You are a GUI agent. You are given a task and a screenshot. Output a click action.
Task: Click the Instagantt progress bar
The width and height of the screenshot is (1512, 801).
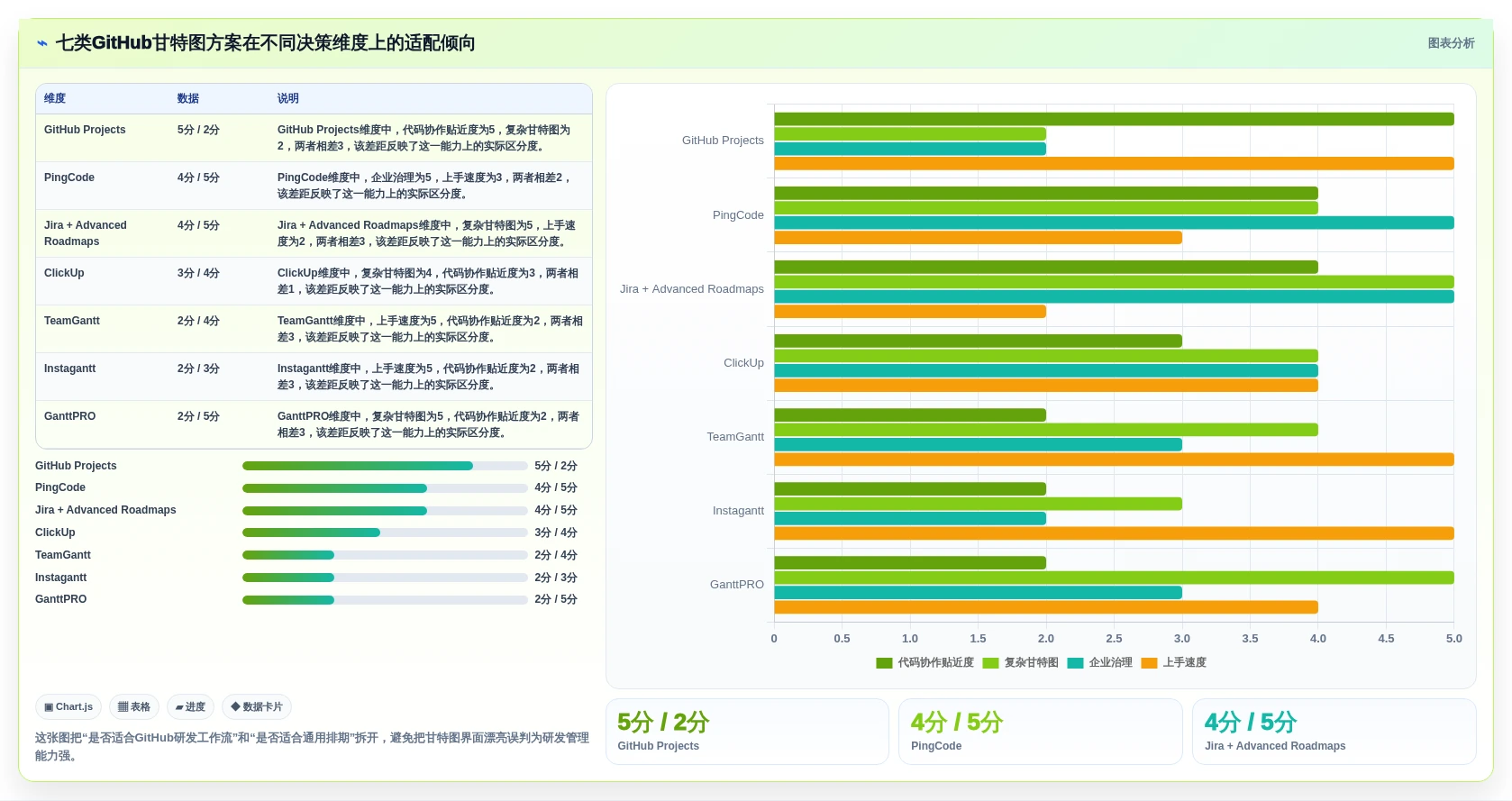coord(385,578)
